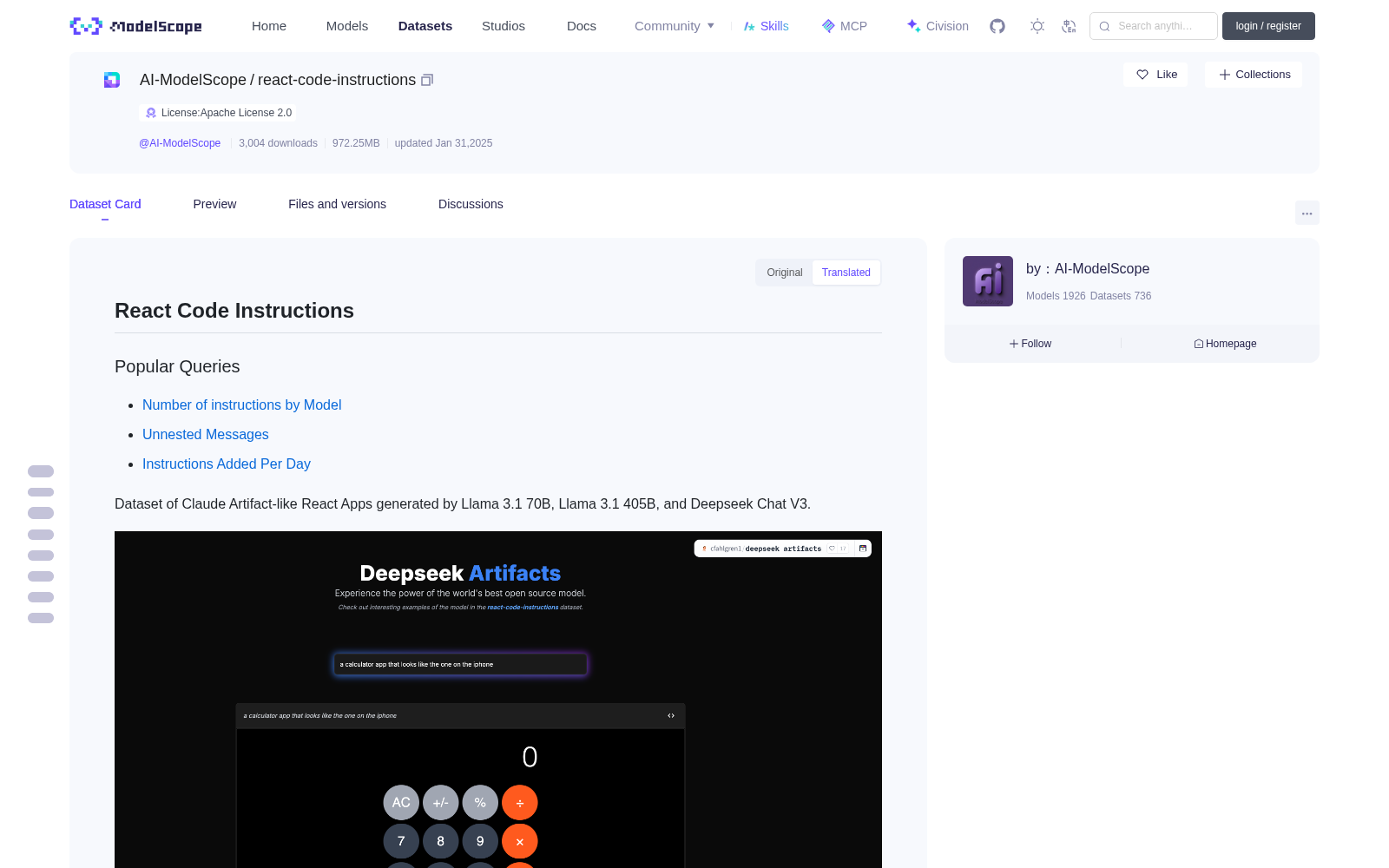This screenshot has height=868, width=1389.
Task: Follow the AI-ModelScope author
Action: point(1030,344)
